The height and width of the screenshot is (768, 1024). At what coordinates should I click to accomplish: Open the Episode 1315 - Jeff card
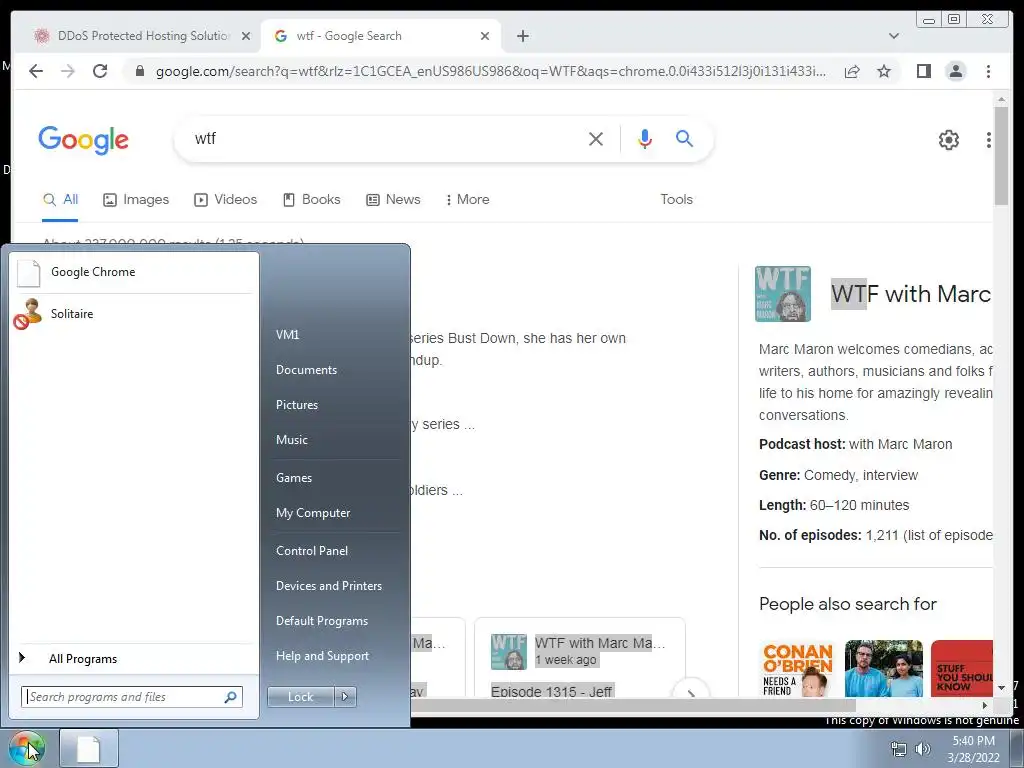579,658
